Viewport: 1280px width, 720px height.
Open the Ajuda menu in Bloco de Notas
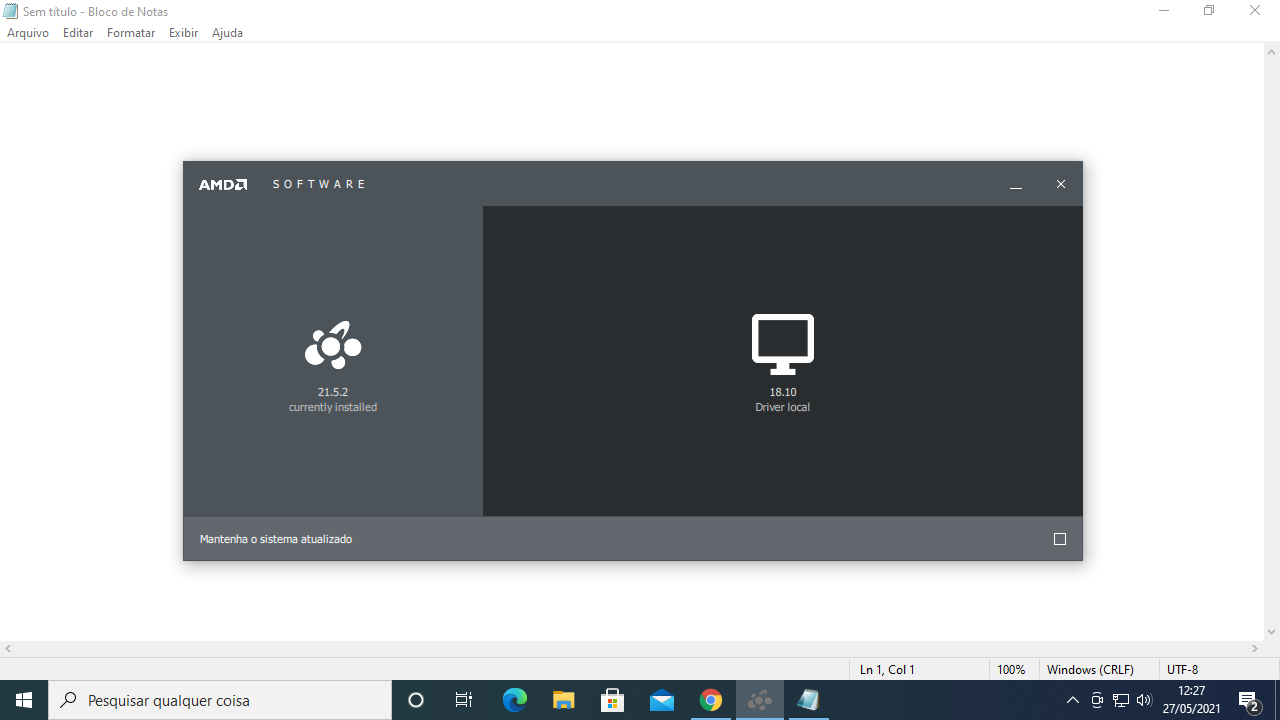point(227,33)
